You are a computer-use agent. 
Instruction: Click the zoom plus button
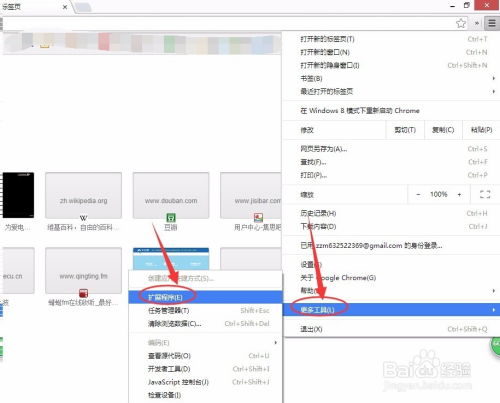(459, 194)
